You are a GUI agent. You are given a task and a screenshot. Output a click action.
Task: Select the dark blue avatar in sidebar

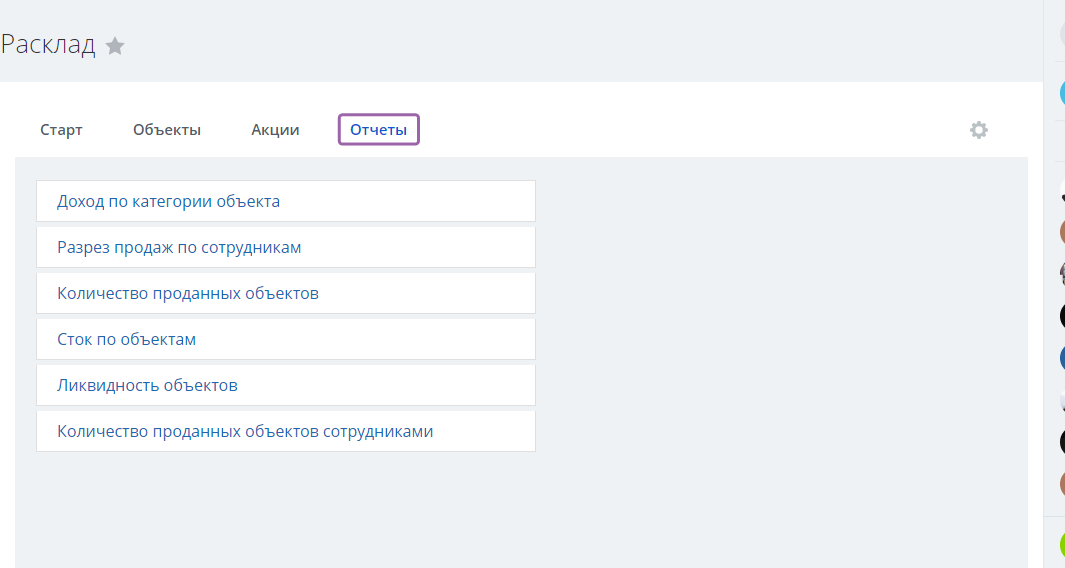[1062, 358]
